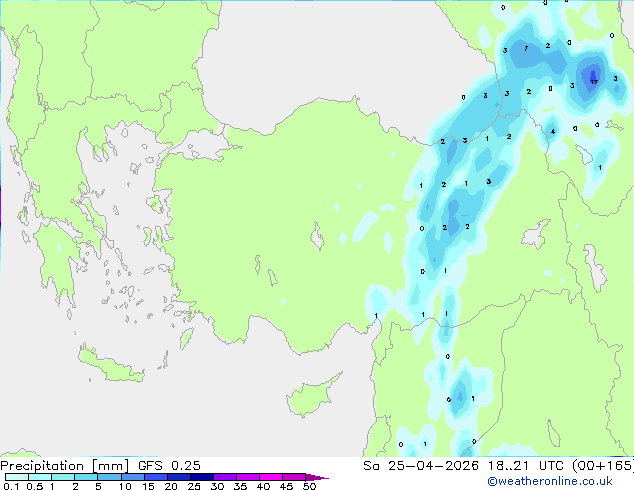Click the legend swatch between 45 and 50
The height and width of the screenshot is (490, 634).
(294, 477)
